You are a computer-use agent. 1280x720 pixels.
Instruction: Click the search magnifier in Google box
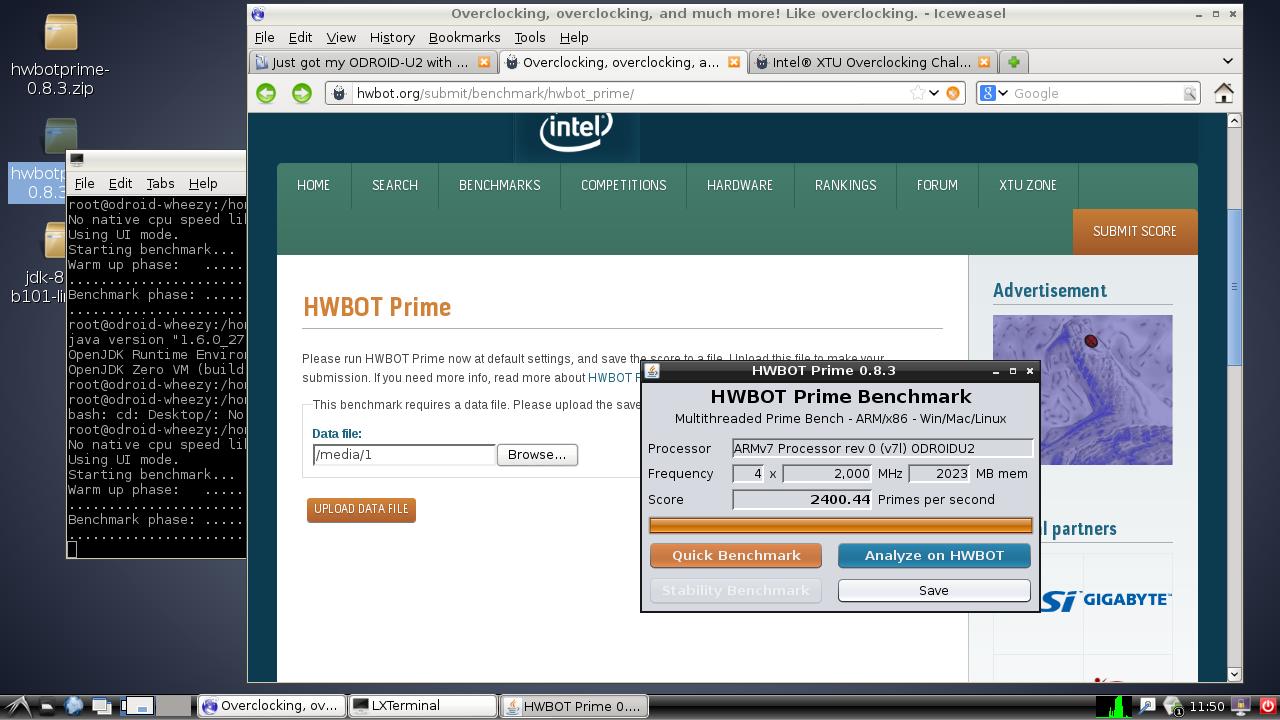(1190, 93)
